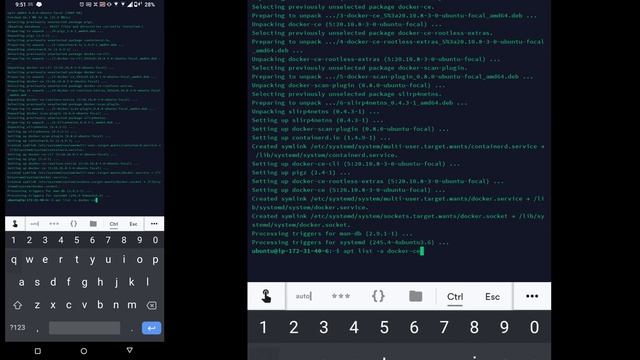Screen dimensions: 640x360
Task: Toggle the Ctrl key in the zoomed toolbar
Action: [x=455, y=297]
